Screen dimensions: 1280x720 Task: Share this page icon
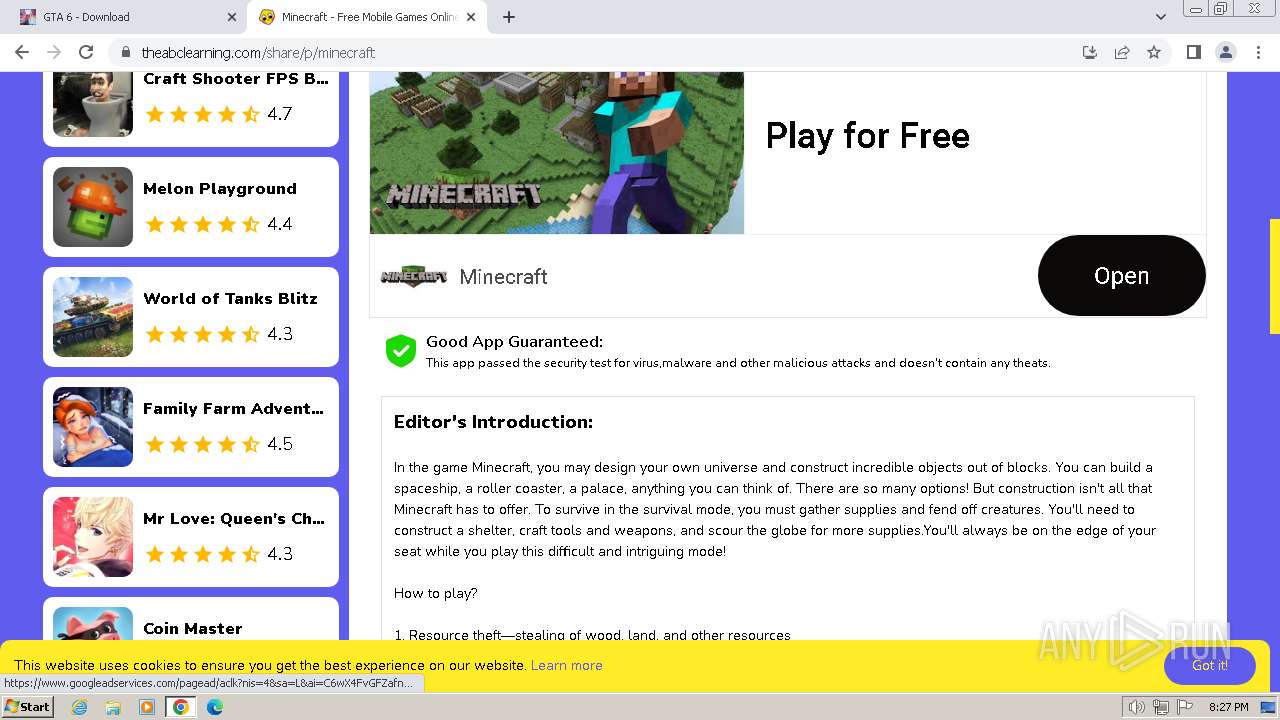pyautogui.click(x=1122, y=52)
